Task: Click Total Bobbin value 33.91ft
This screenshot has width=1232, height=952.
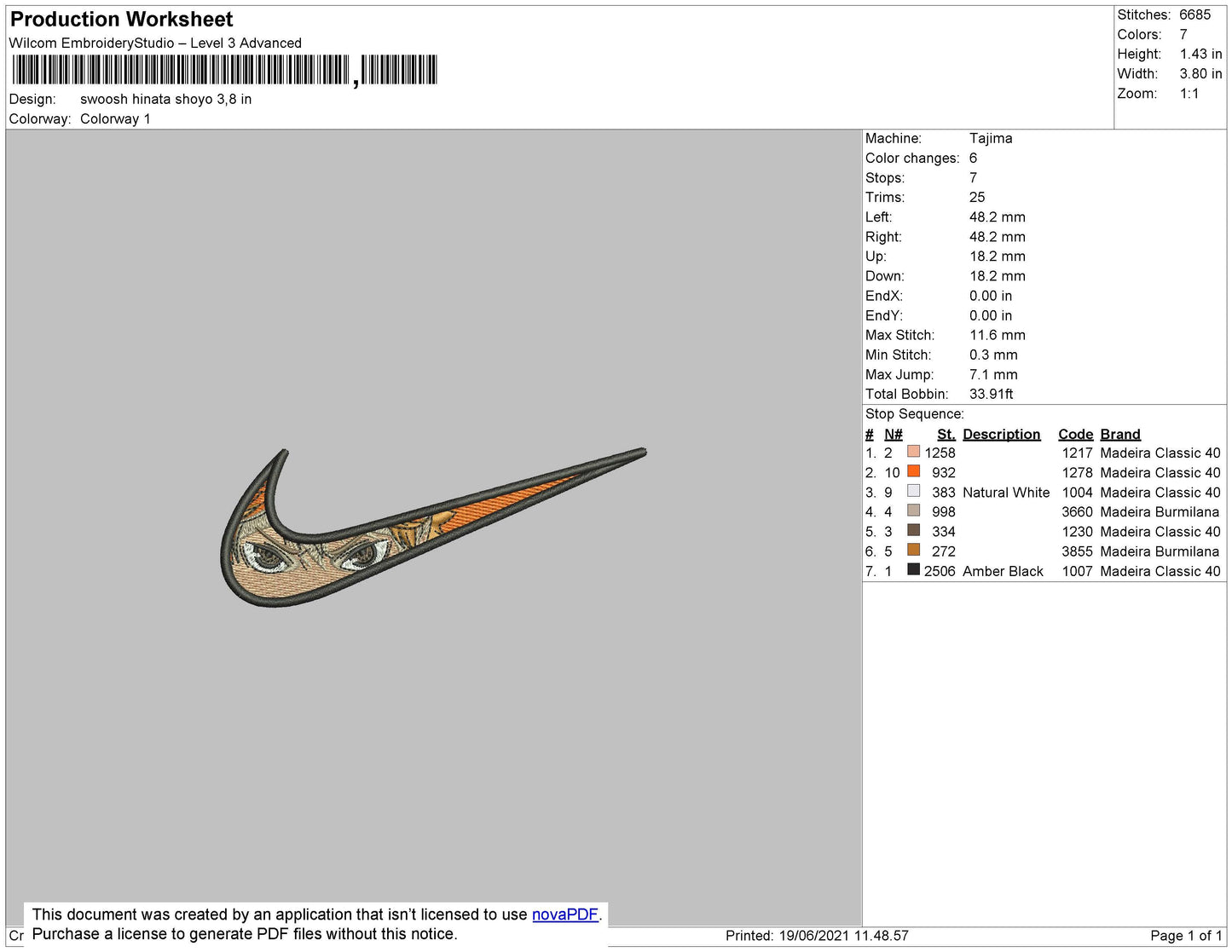Action: 992,394
